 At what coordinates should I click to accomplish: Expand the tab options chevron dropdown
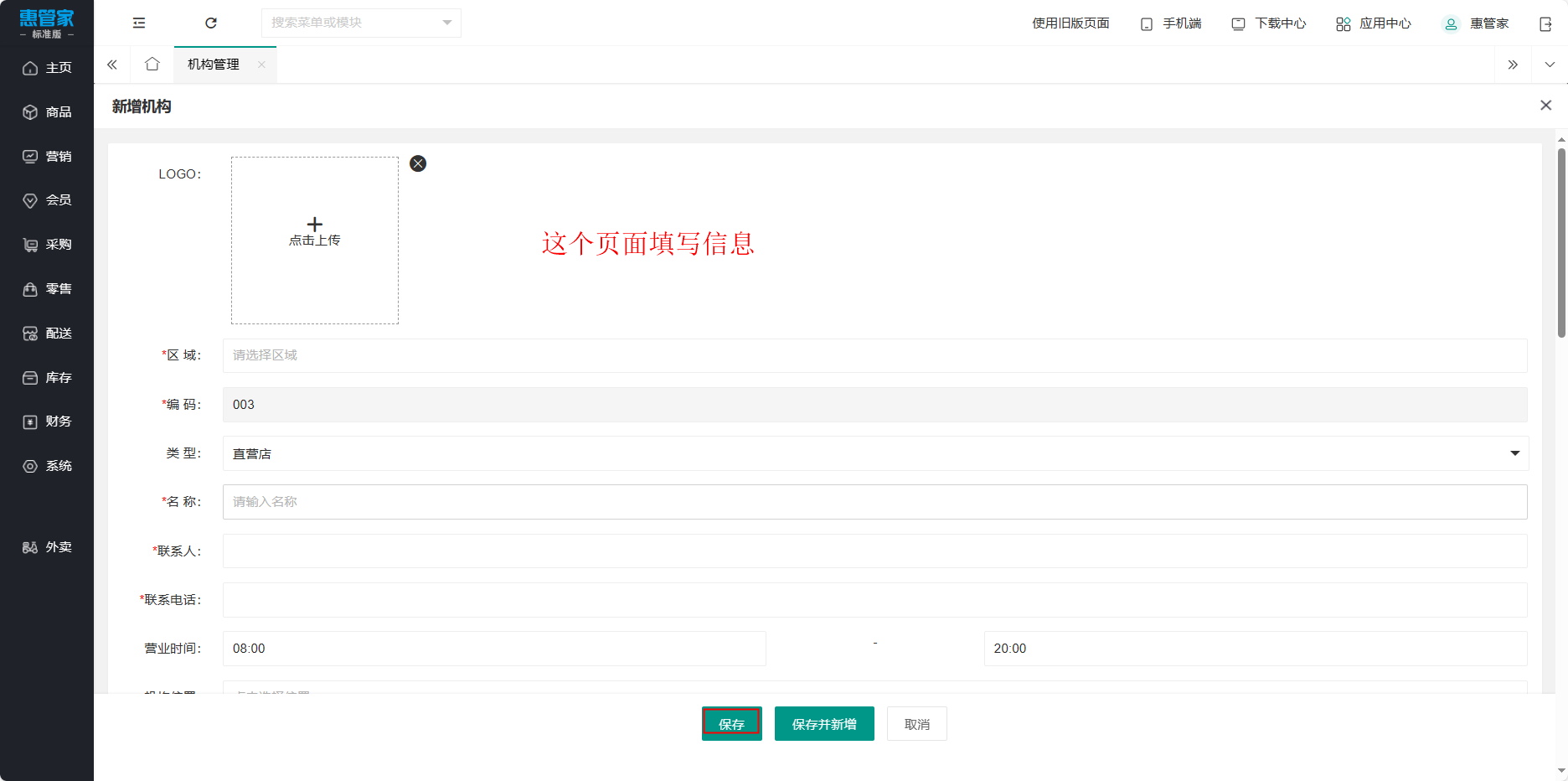coord(1550,65)
